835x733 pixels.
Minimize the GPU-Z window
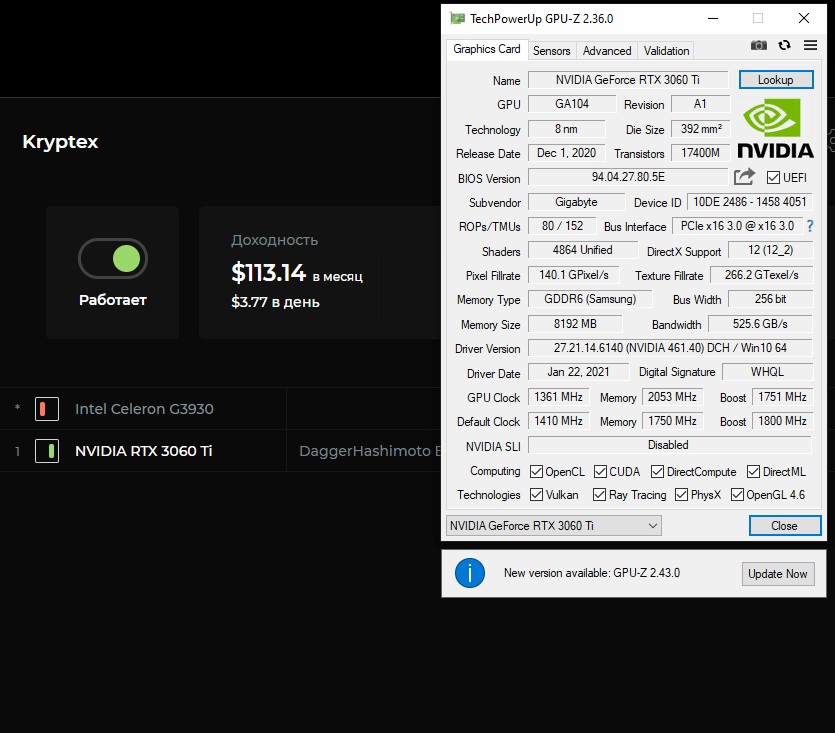click(713, 18)
